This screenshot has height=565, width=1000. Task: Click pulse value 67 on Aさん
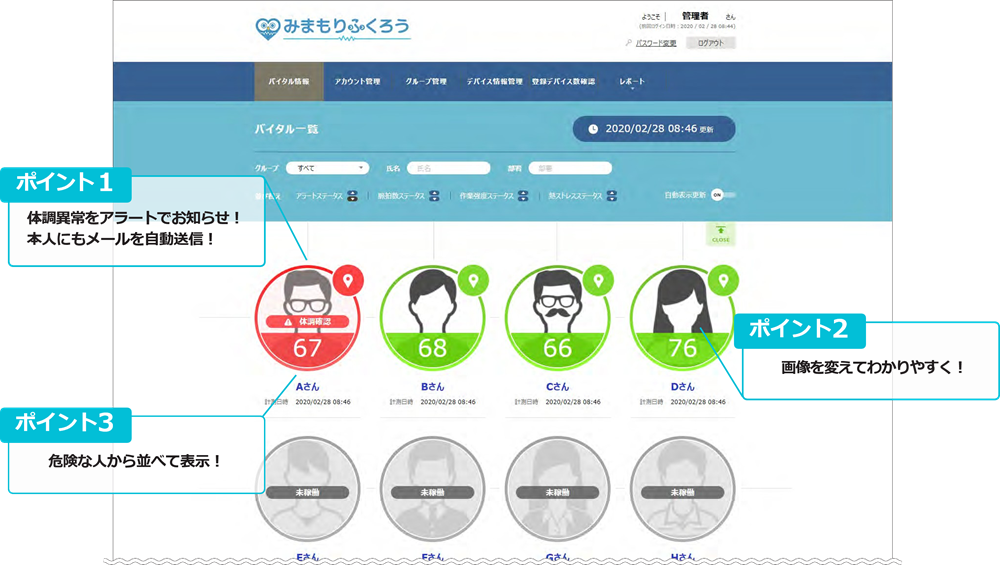pyautogui.click(x=307, y=348)
